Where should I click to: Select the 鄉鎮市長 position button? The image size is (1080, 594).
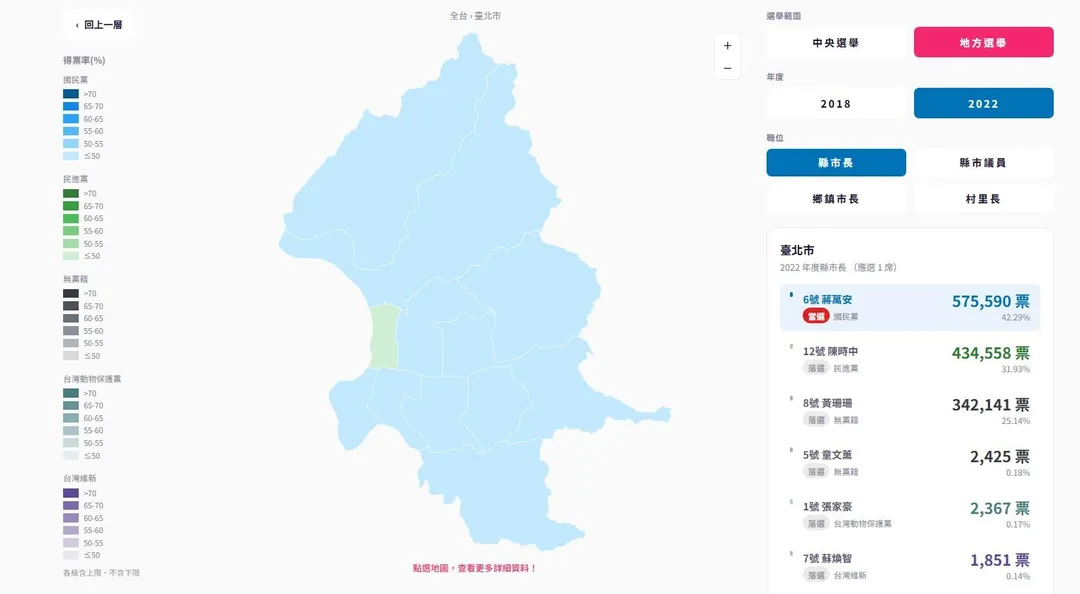pos(835,199)
